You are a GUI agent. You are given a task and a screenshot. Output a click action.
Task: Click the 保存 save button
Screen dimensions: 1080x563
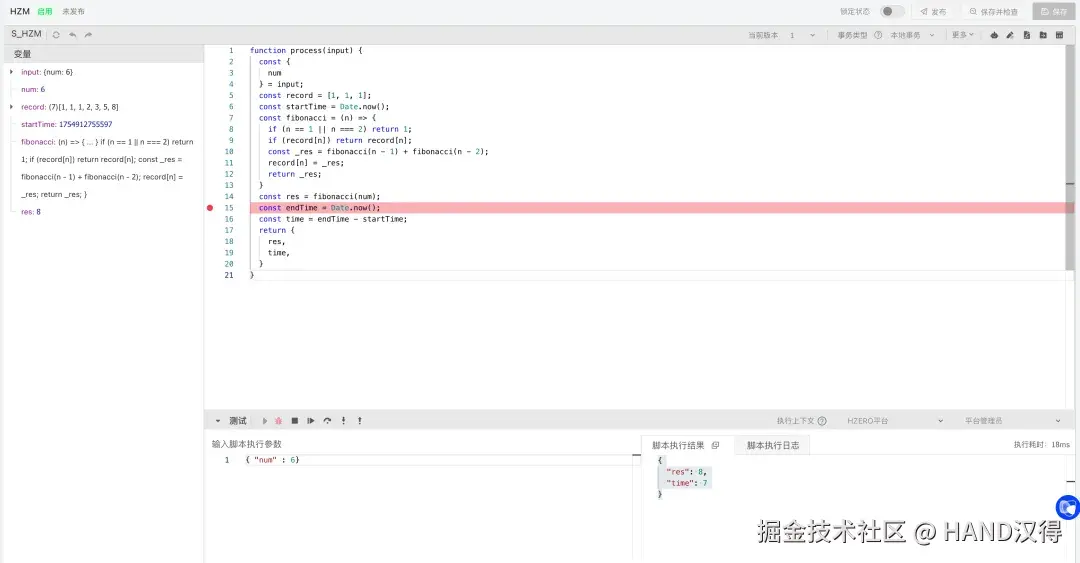tap(1054, 12)
